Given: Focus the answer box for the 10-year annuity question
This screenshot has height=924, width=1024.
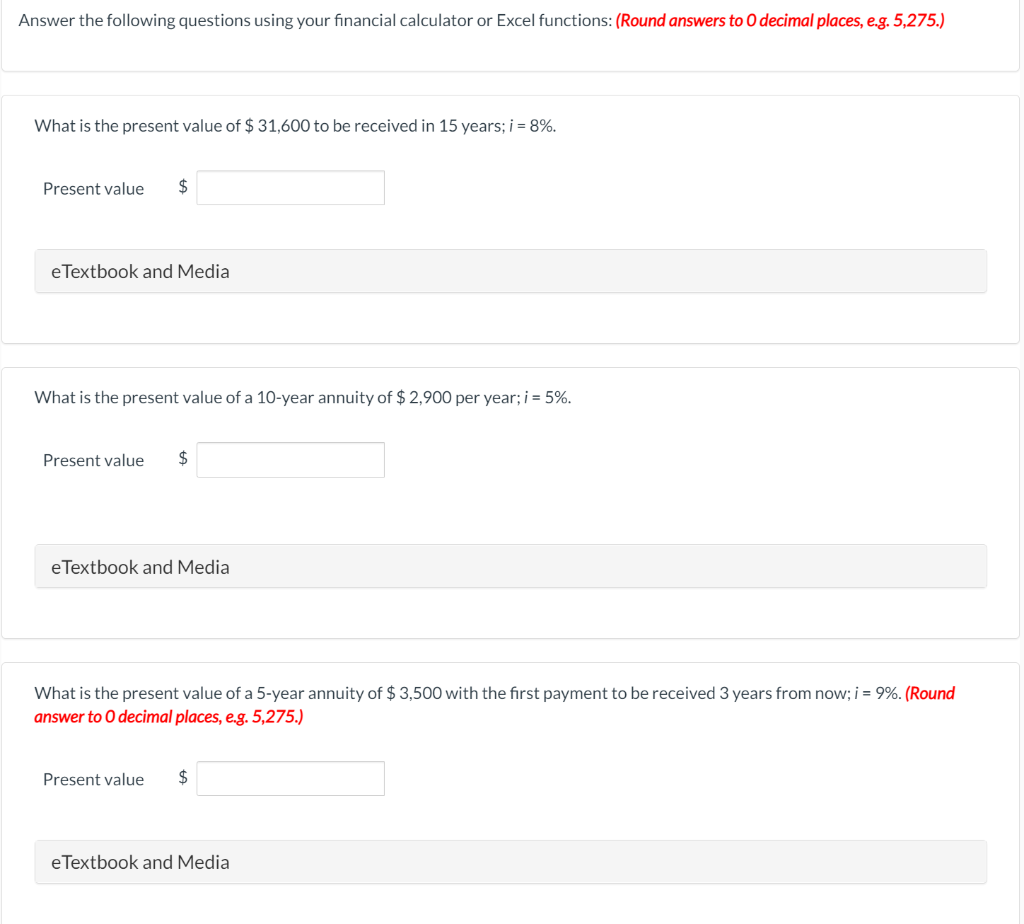Looking at the screenshot, I should 290,459.
